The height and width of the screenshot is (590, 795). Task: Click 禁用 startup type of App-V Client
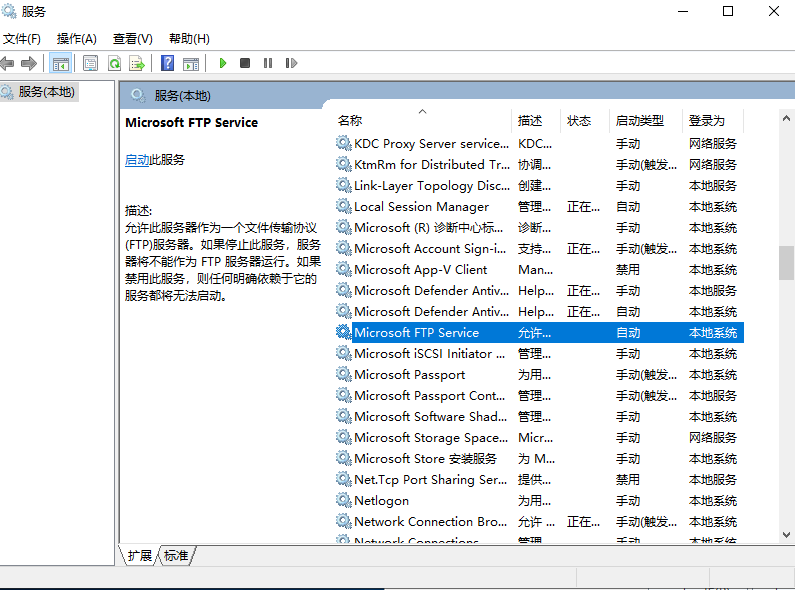tap(628, 270)
